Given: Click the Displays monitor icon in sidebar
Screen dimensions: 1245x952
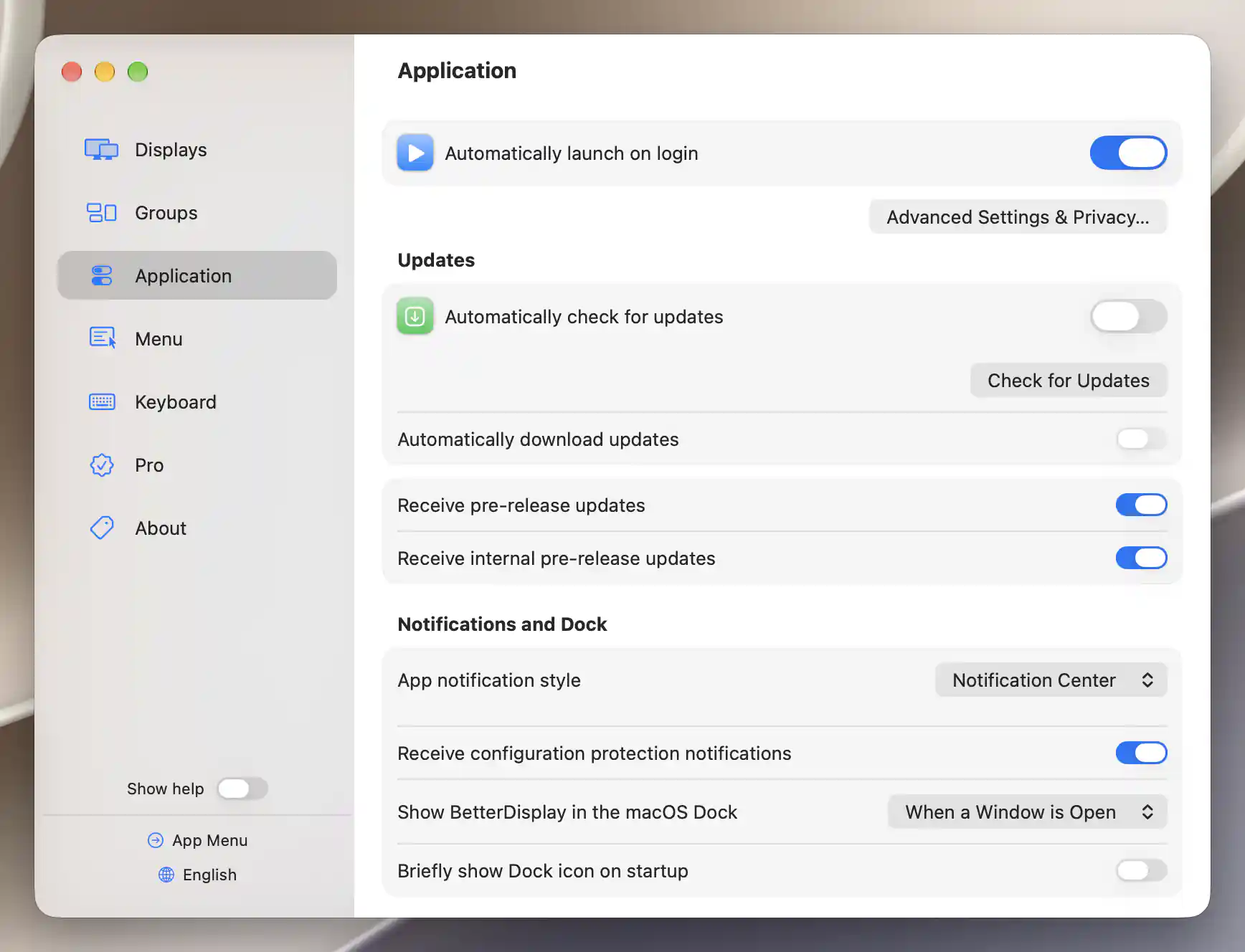Looking at the screenshot, I should pos(101,150).
